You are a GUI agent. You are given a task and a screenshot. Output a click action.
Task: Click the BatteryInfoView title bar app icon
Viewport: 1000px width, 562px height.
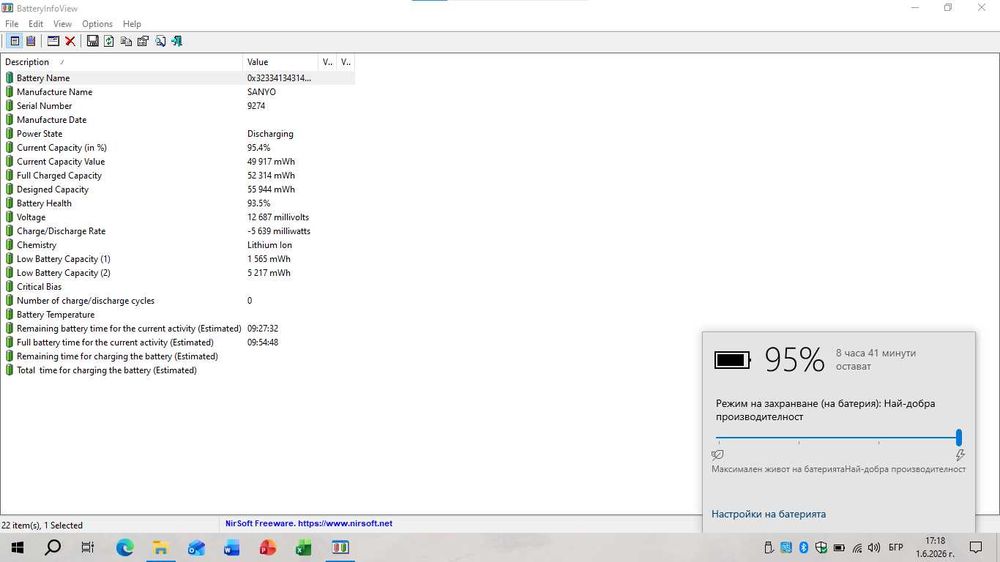(x=7, y=8)
